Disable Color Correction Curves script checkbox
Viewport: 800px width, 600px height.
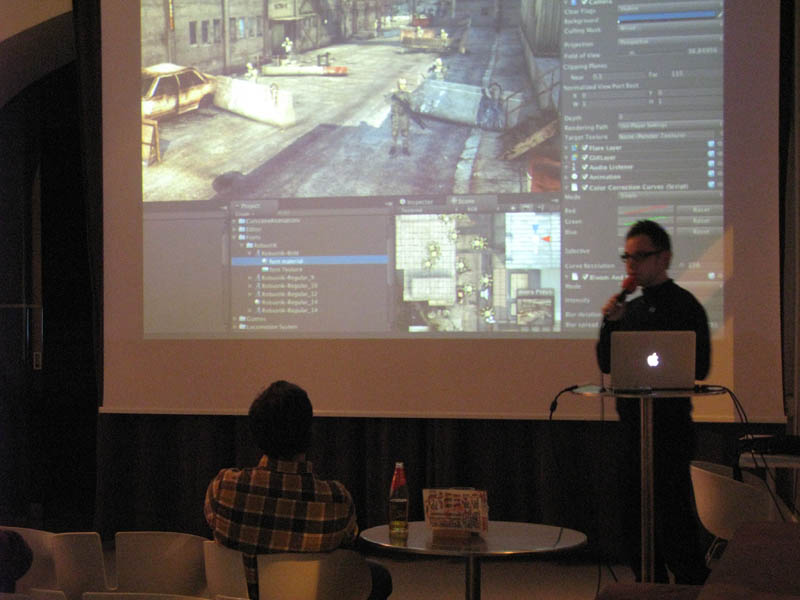point(585,187)
